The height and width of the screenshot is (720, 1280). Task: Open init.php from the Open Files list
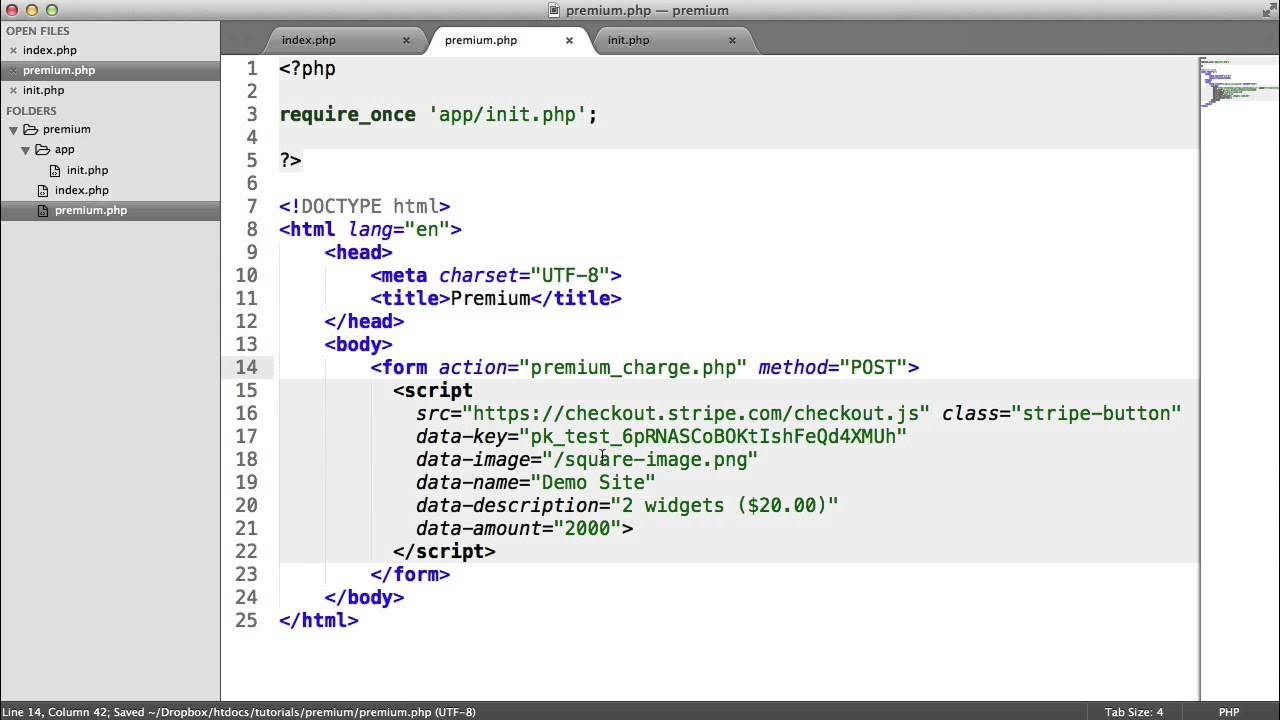(x=43, y=90)
